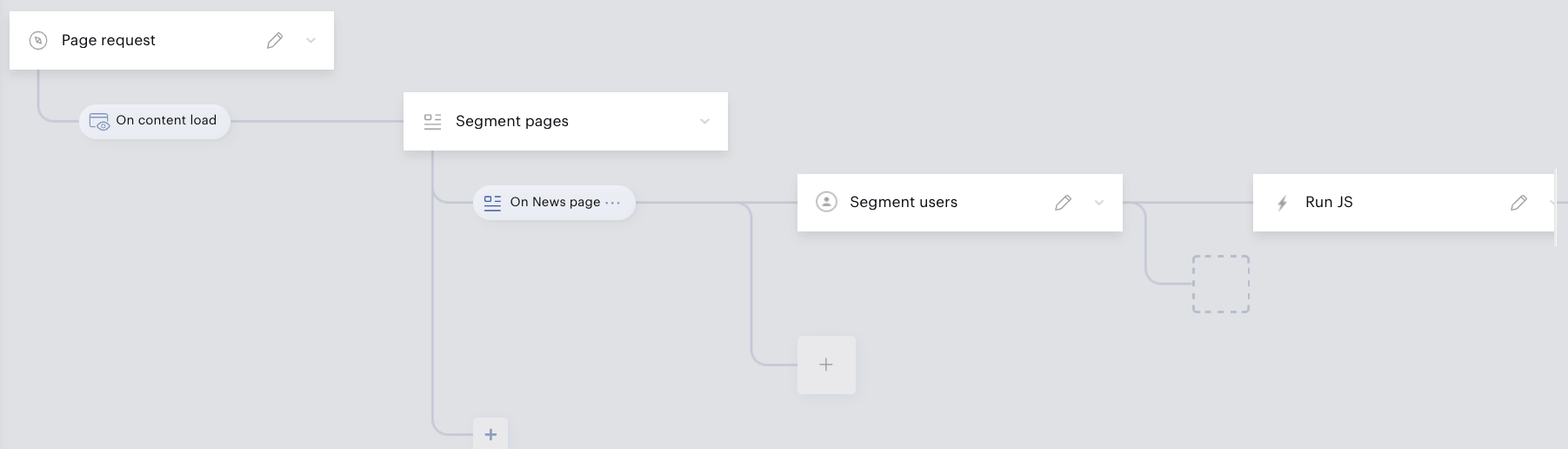Edit the Page request node
Viewport: 1568px width, 449px height.
point(275,40)
